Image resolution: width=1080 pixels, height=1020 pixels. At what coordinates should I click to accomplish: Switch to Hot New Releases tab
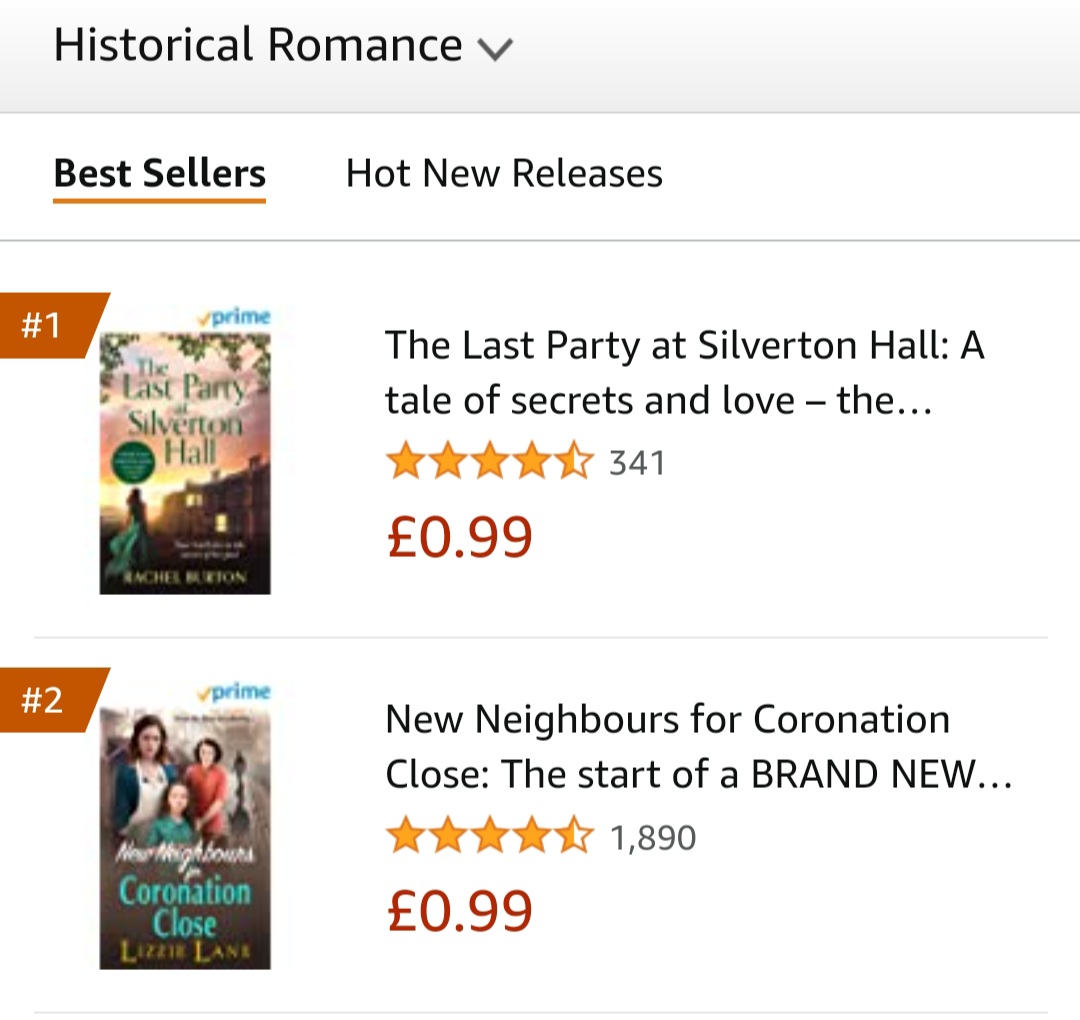click(504, 173)
